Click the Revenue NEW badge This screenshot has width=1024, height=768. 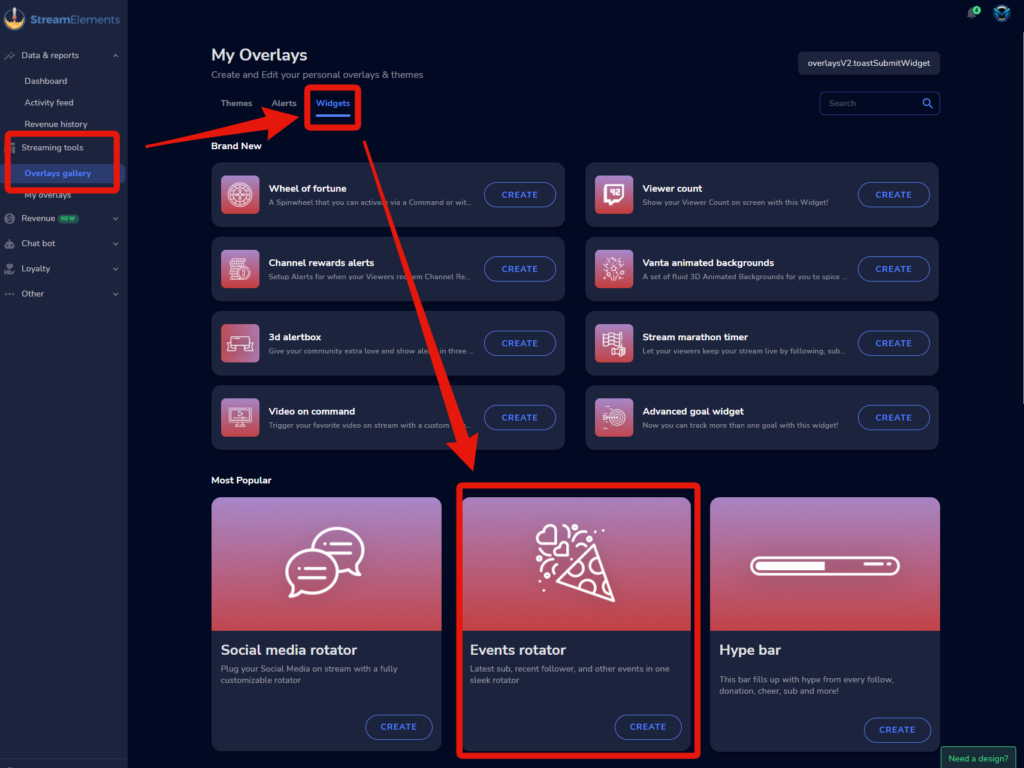[68, 219]
